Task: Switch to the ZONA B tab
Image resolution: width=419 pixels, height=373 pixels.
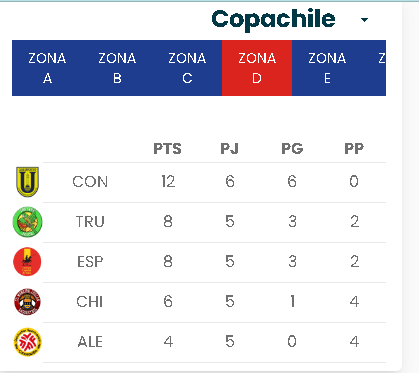Action: [117, 68]
